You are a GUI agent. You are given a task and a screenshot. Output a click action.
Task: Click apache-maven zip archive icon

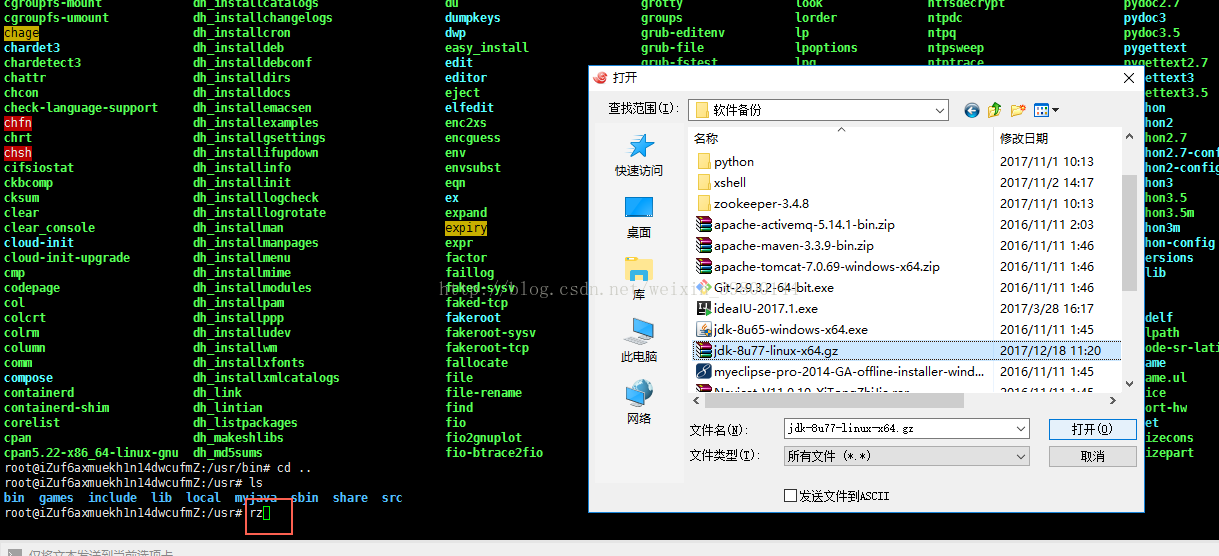(703, 245)
